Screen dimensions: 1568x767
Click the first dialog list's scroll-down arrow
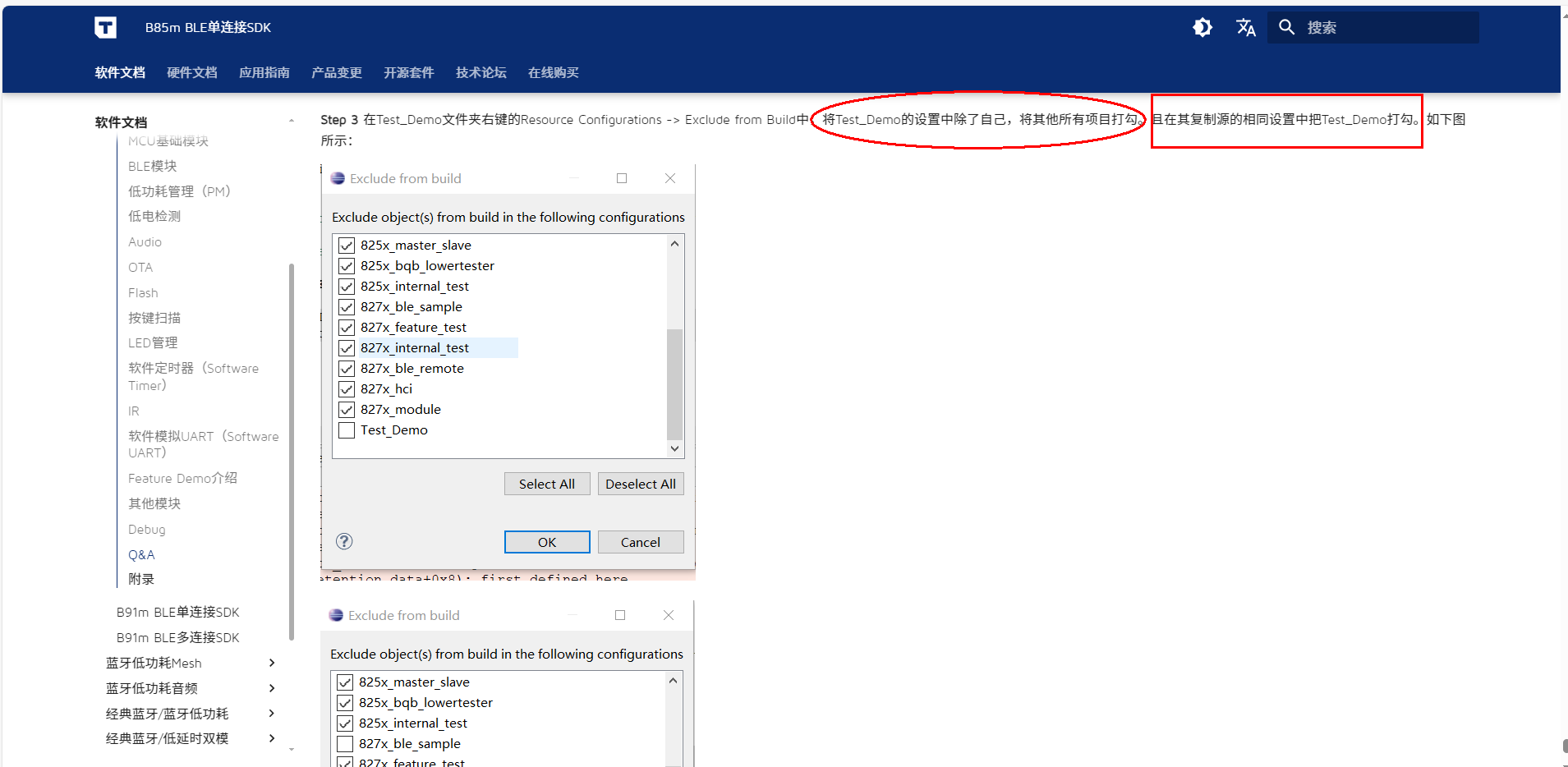click(674, 448)
